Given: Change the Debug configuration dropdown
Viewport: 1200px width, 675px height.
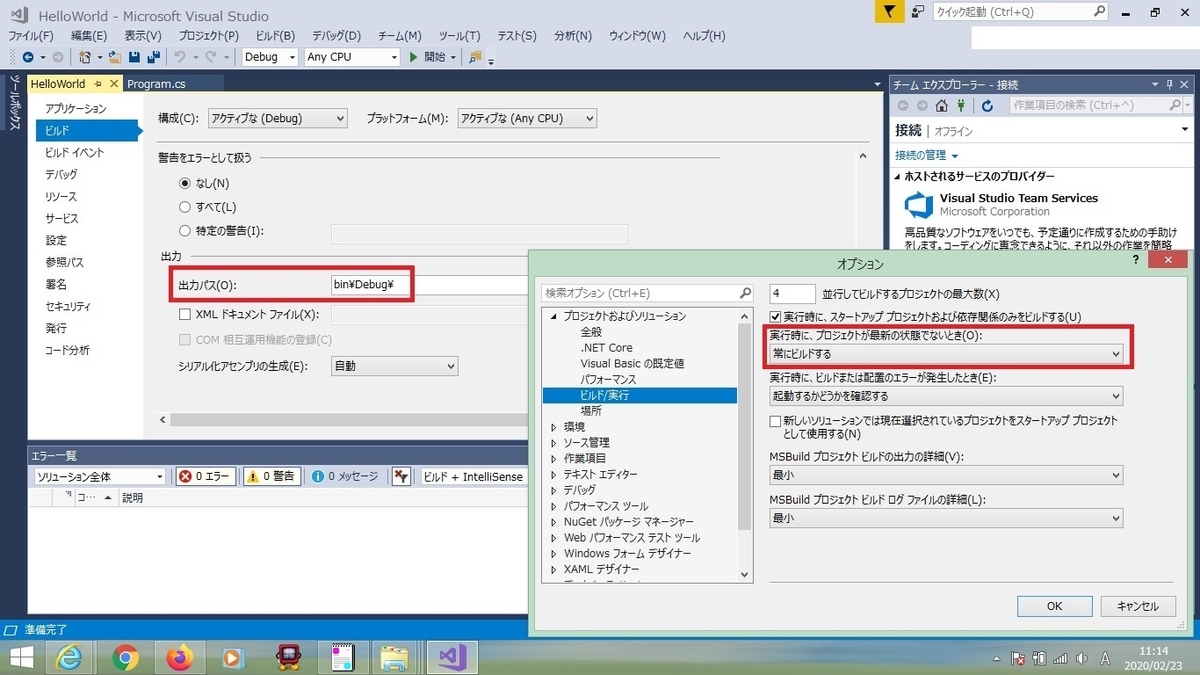Looking at the screenshot, I should pyautogui.click(x=268, y=57).
